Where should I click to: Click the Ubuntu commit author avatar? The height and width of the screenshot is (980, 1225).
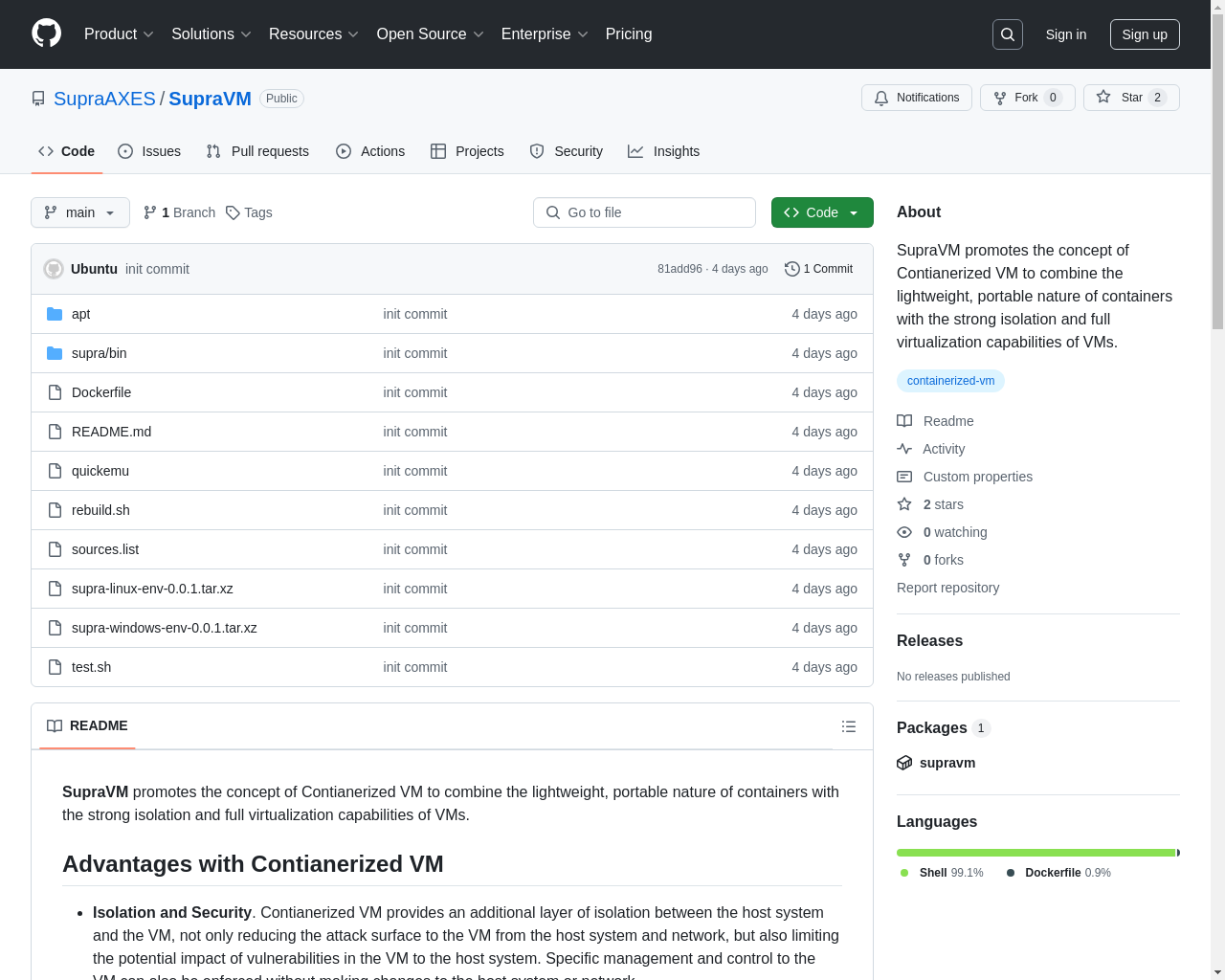(x=54, y=269)
